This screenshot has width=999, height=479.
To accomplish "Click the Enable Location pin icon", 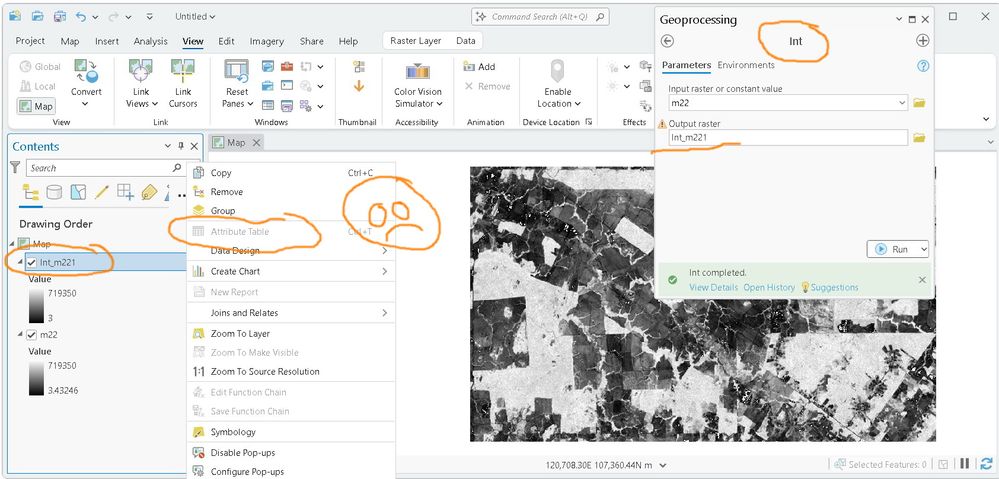I will click(557, 70).
